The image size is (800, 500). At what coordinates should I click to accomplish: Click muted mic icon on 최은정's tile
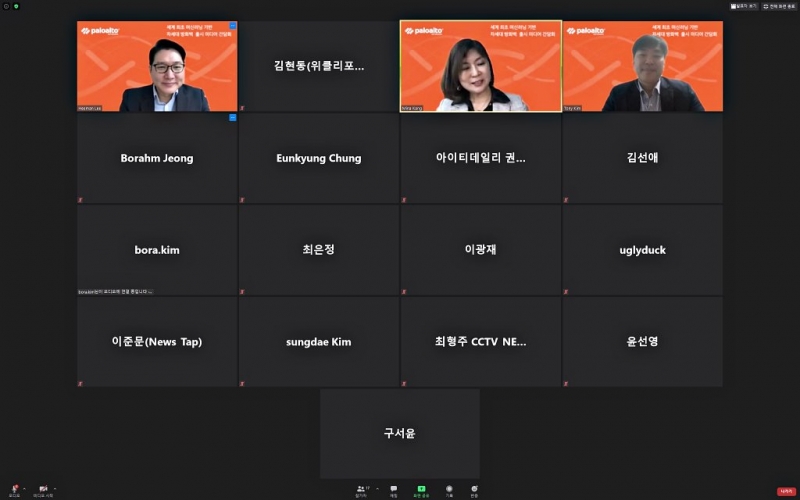(x=242, y=292)
